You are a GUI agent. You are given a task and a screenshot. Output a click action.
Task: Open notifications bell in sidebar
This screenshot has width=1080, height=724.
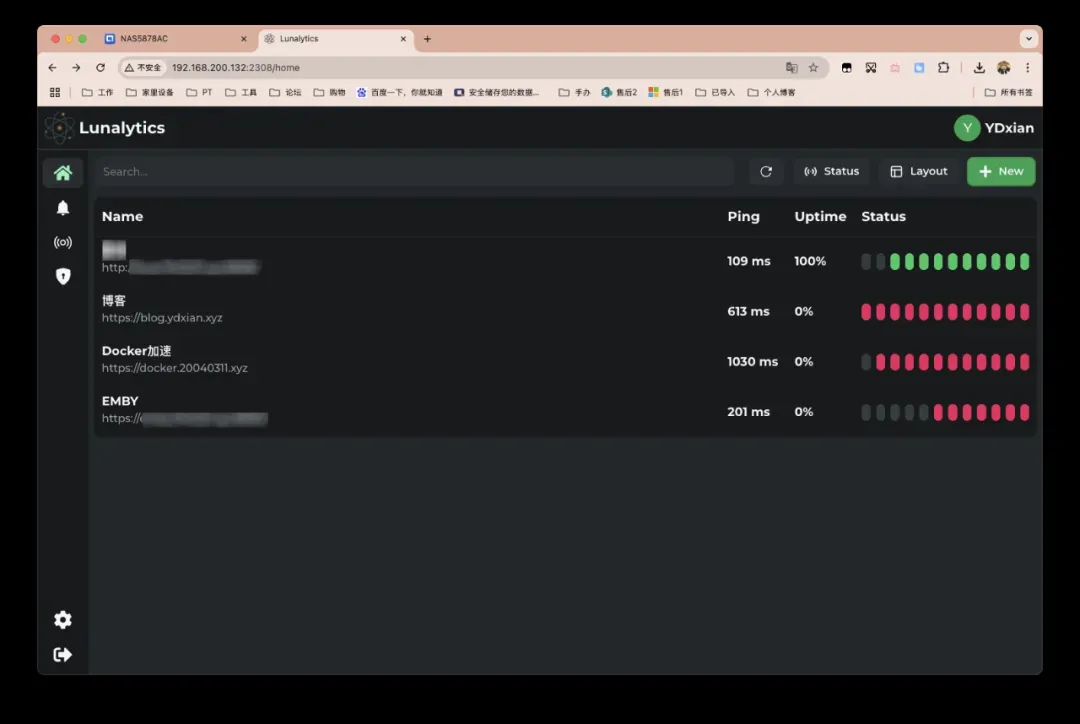[x=63, y=208]
